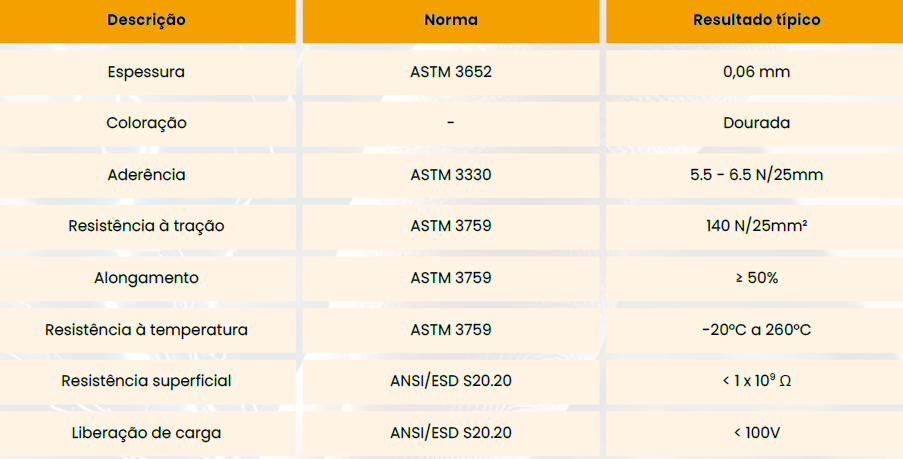Click the 5.5 - 6.5 N/25mm value
Image resolution: width=903 pixels, height=459 pixels.
(756, 175)
